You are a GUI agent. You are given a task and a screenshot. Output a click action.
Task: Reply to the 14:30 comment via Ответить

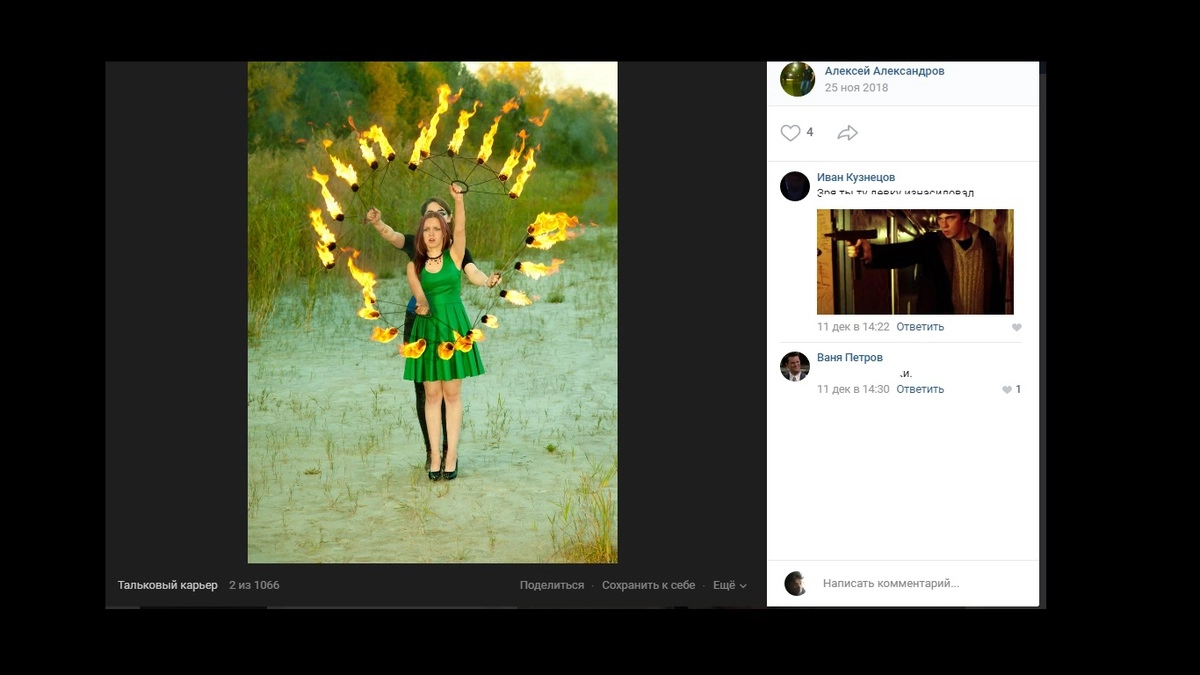[x=920, y=389]
